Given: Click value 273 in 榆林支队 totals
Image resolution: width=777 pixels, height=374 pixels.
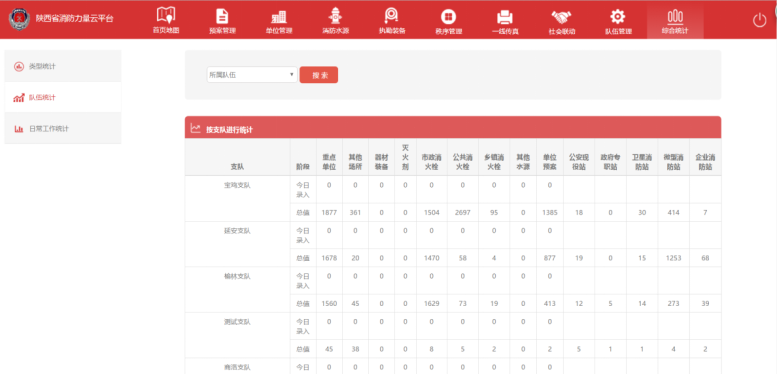Looking at the screenshot, I should point(673,304).
